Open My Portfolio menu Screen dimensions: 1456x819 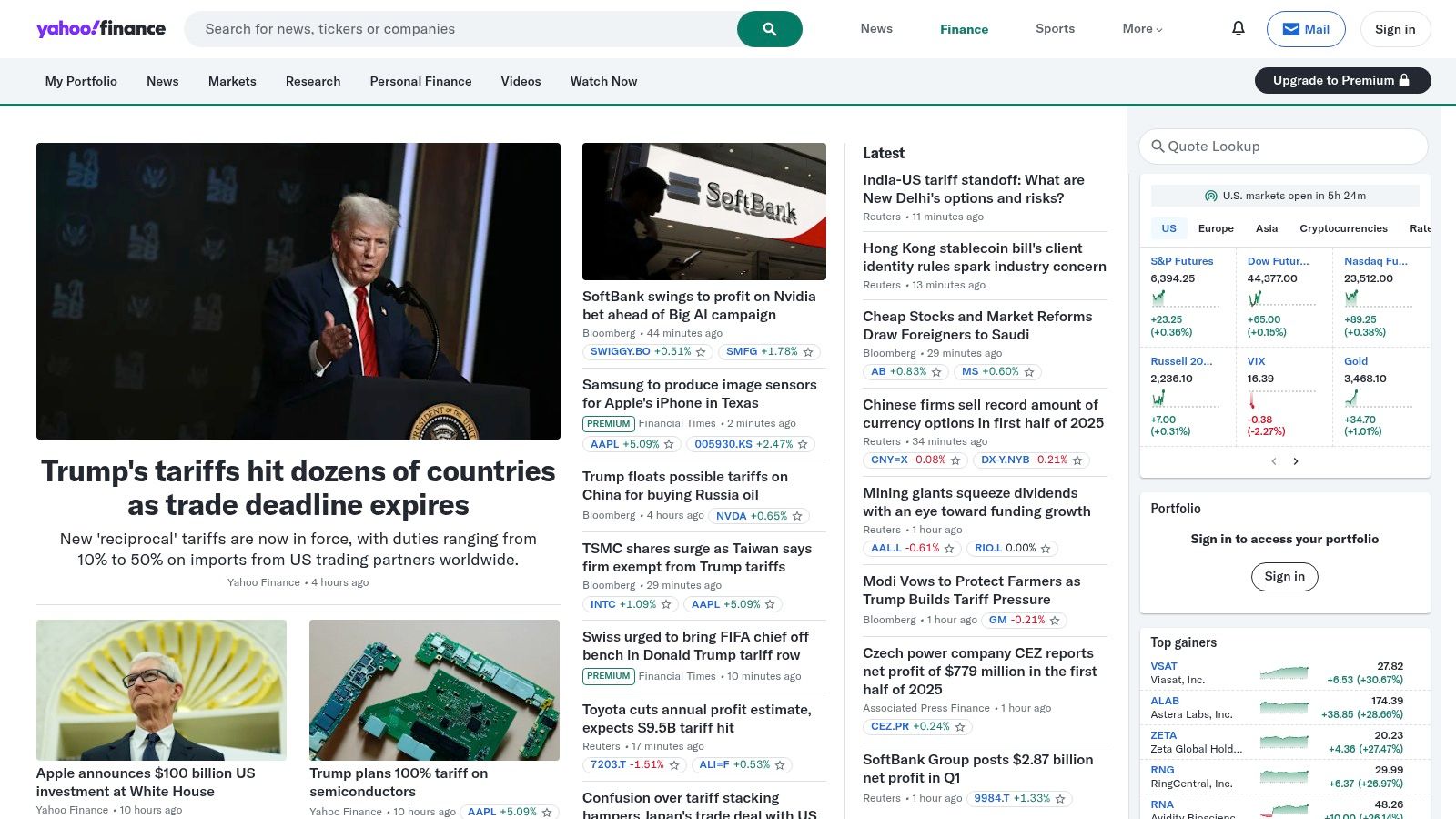coord(81,81)
